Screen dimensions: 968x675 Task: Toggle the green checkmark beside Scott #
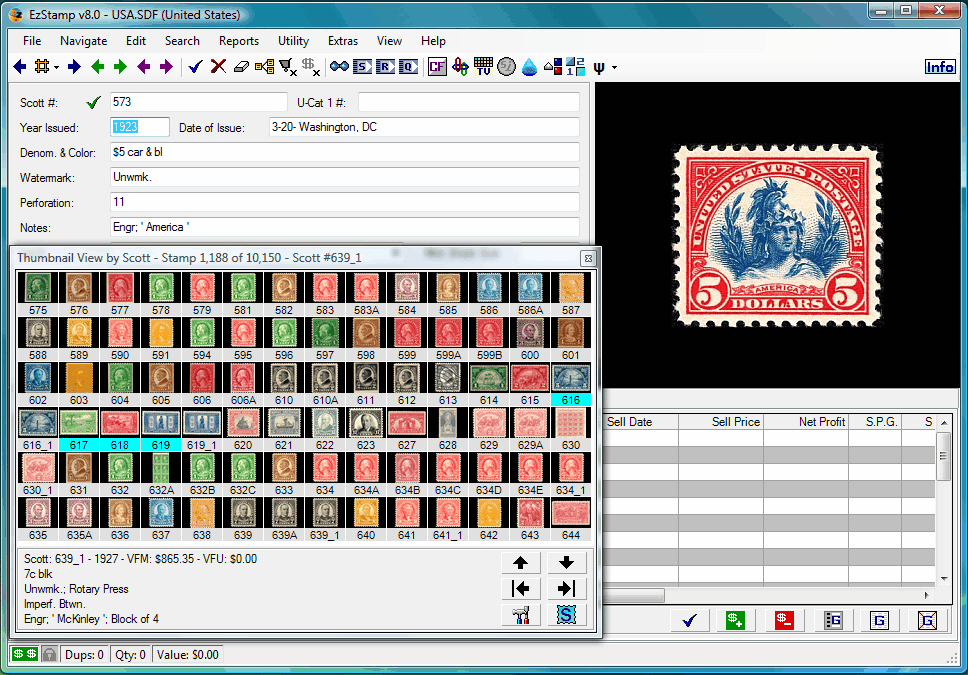[94, 102]
